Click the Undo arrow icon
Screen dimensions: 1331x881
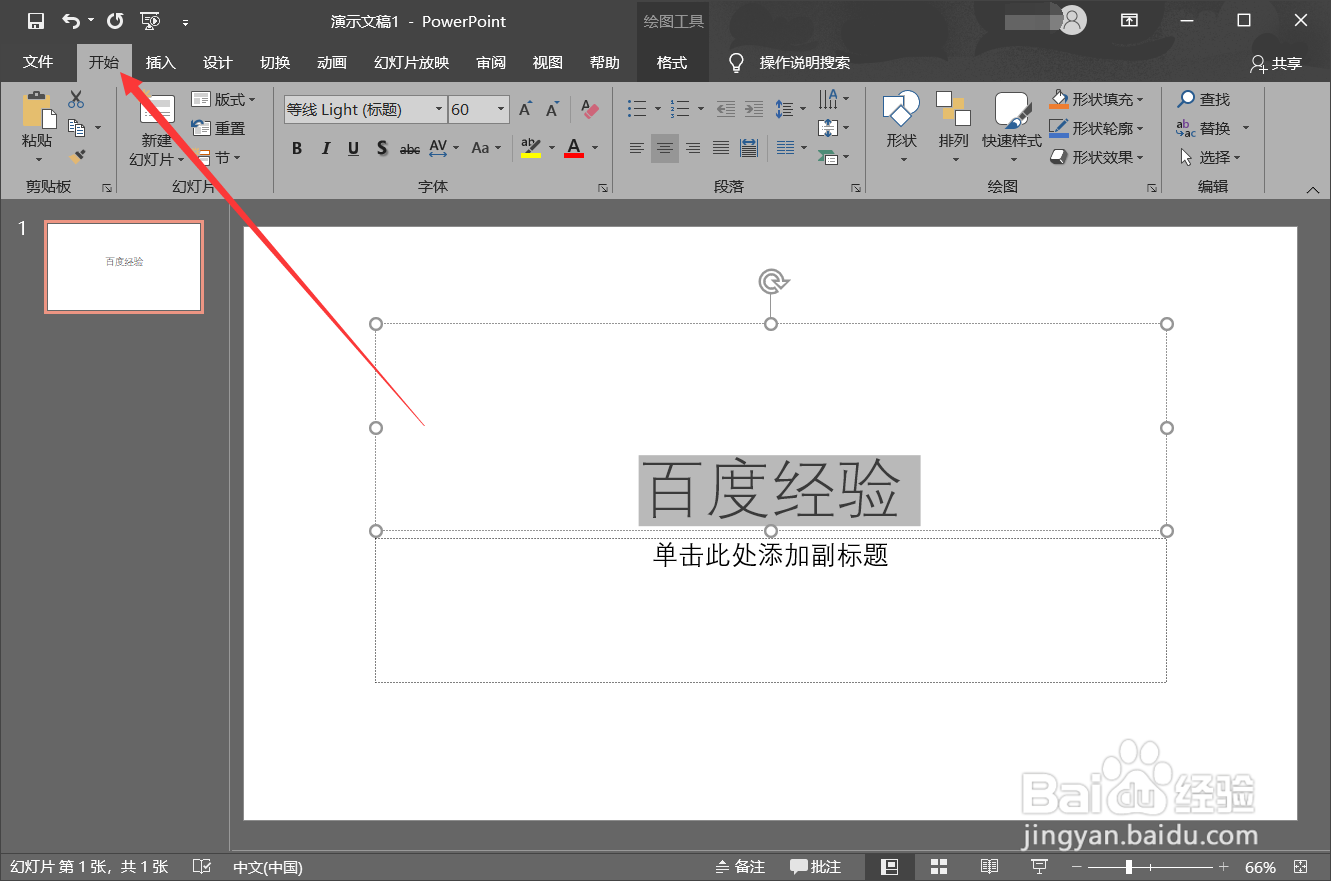coord(71,21)
